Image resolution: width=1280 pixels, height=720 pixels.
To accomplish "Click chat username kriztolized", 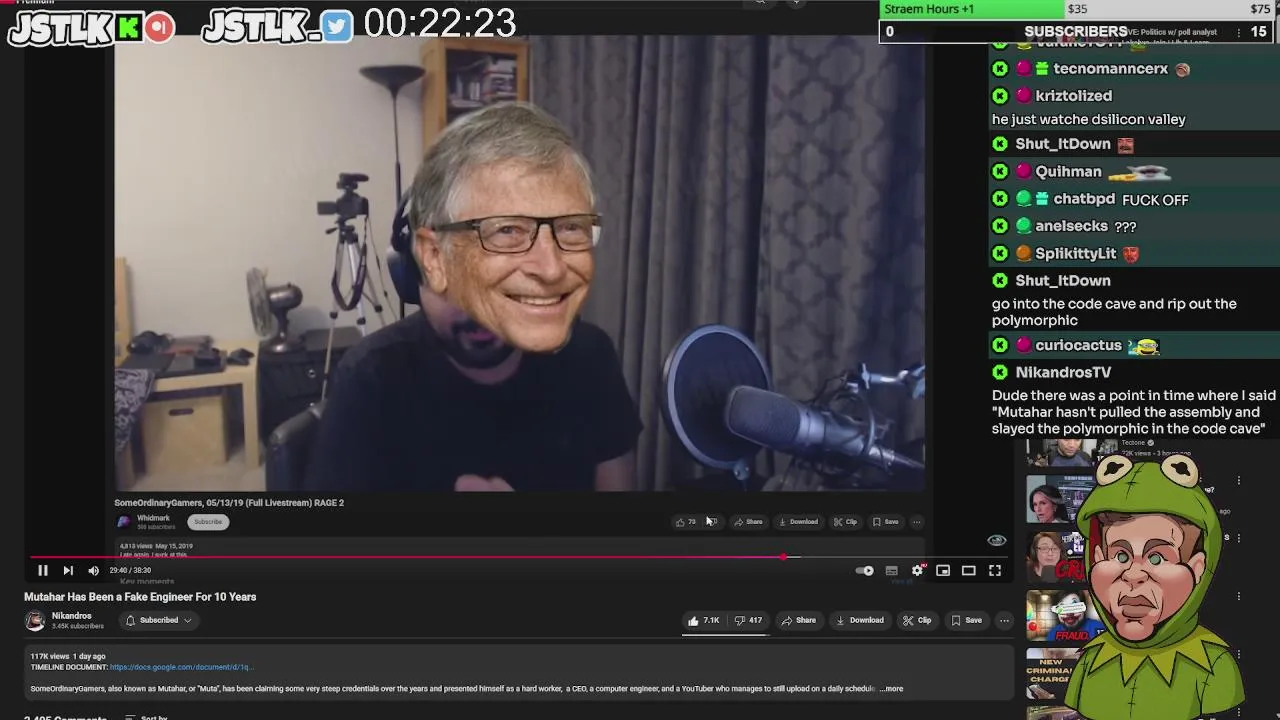I will pos(1074,96).
